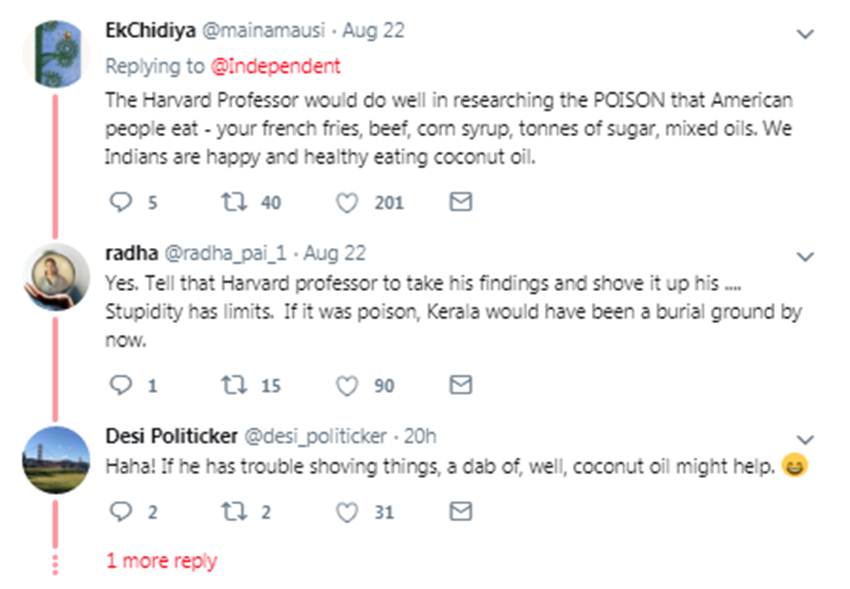850x589 pixels.
Task: Expand the chevron menu on radha's tweet
Action: click(x=804, y=257)
